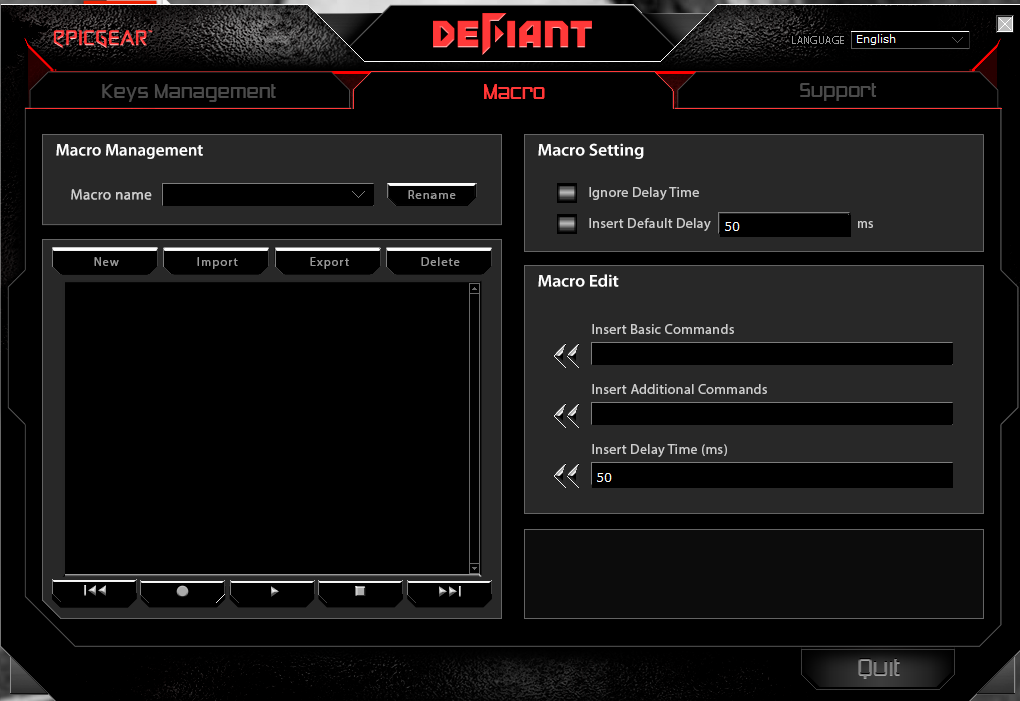Click the Export button

click(x=329, y=261)
